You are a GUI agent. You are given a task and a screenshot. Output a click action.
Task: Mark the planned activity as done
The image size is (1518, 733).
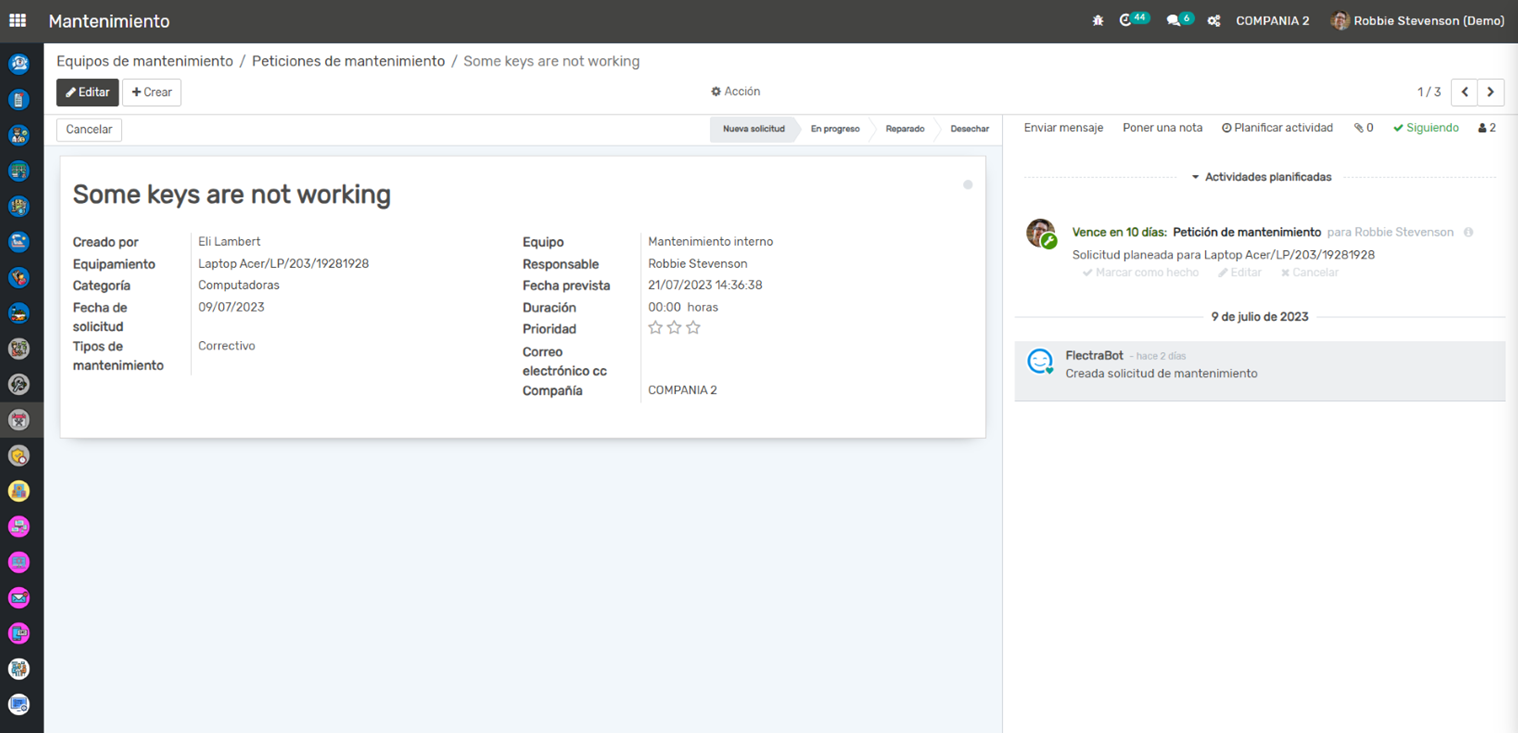(x=1126, y=273)
